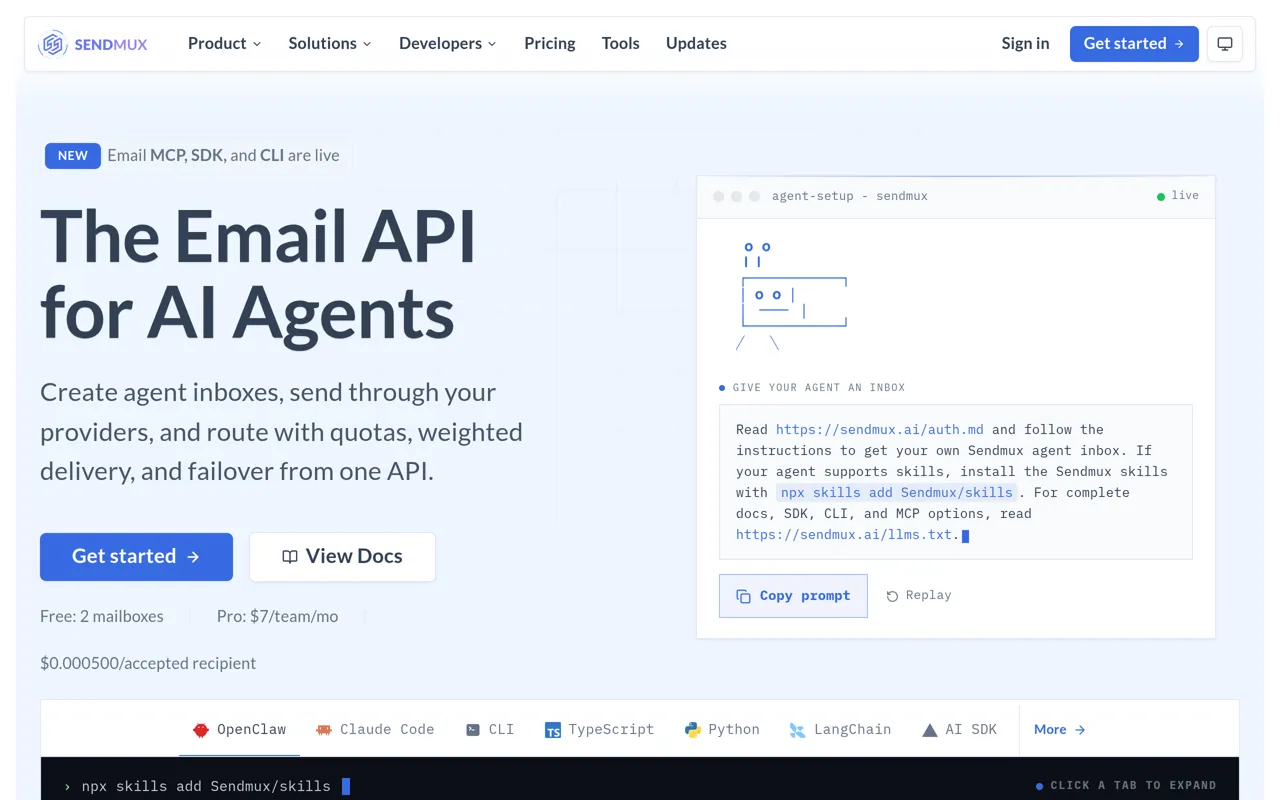Screen dimensions: 1280x800
Task: Click the NEW announcement badge
Action: (x=73, y=155)
